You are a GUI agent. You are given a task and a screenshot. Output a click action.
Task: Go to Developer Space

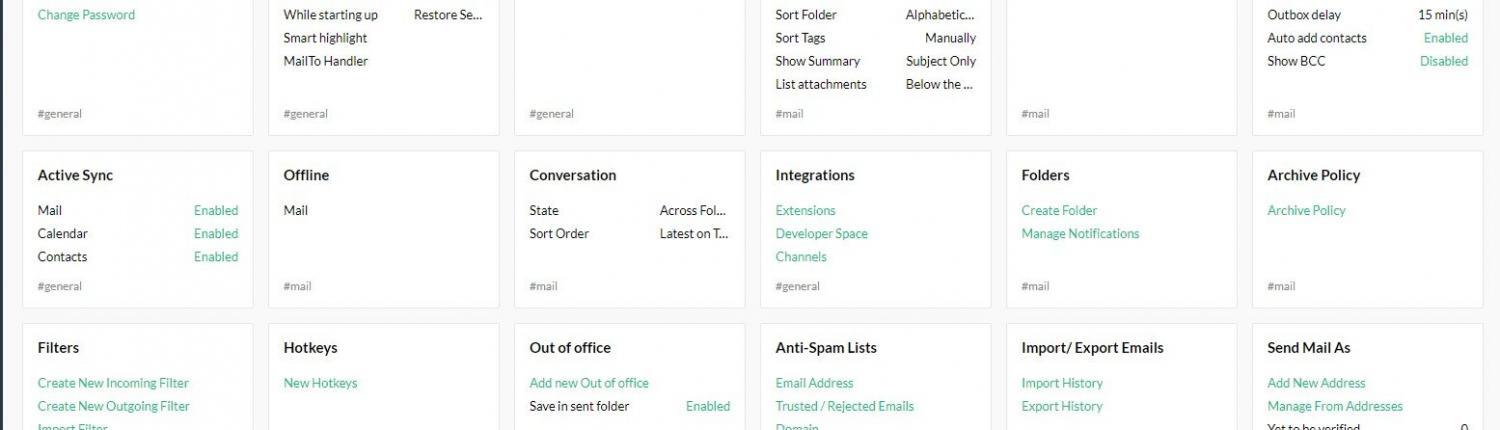(x=821, y=234)
